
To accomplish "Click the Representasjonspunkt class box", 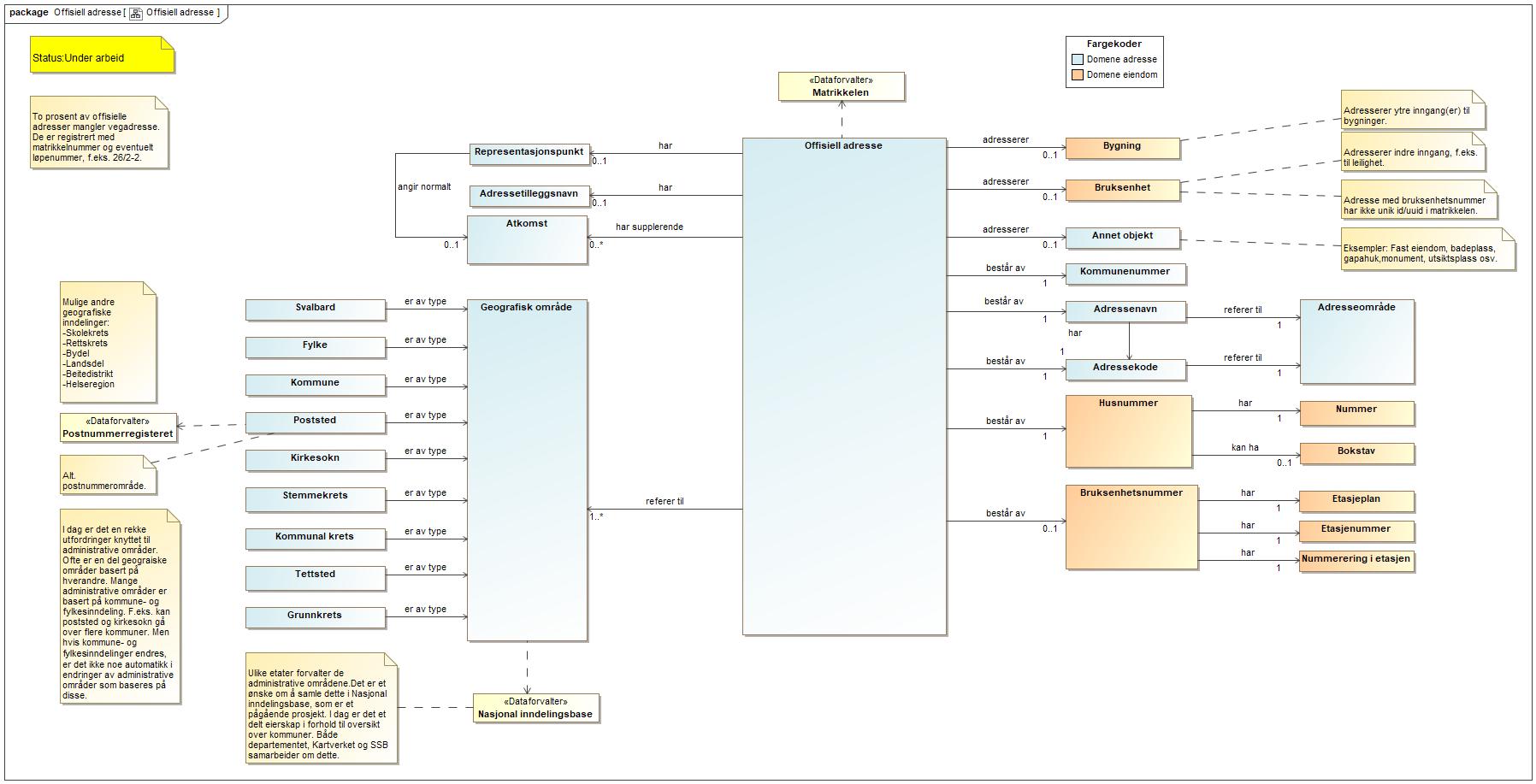I will tap(529, 153).
